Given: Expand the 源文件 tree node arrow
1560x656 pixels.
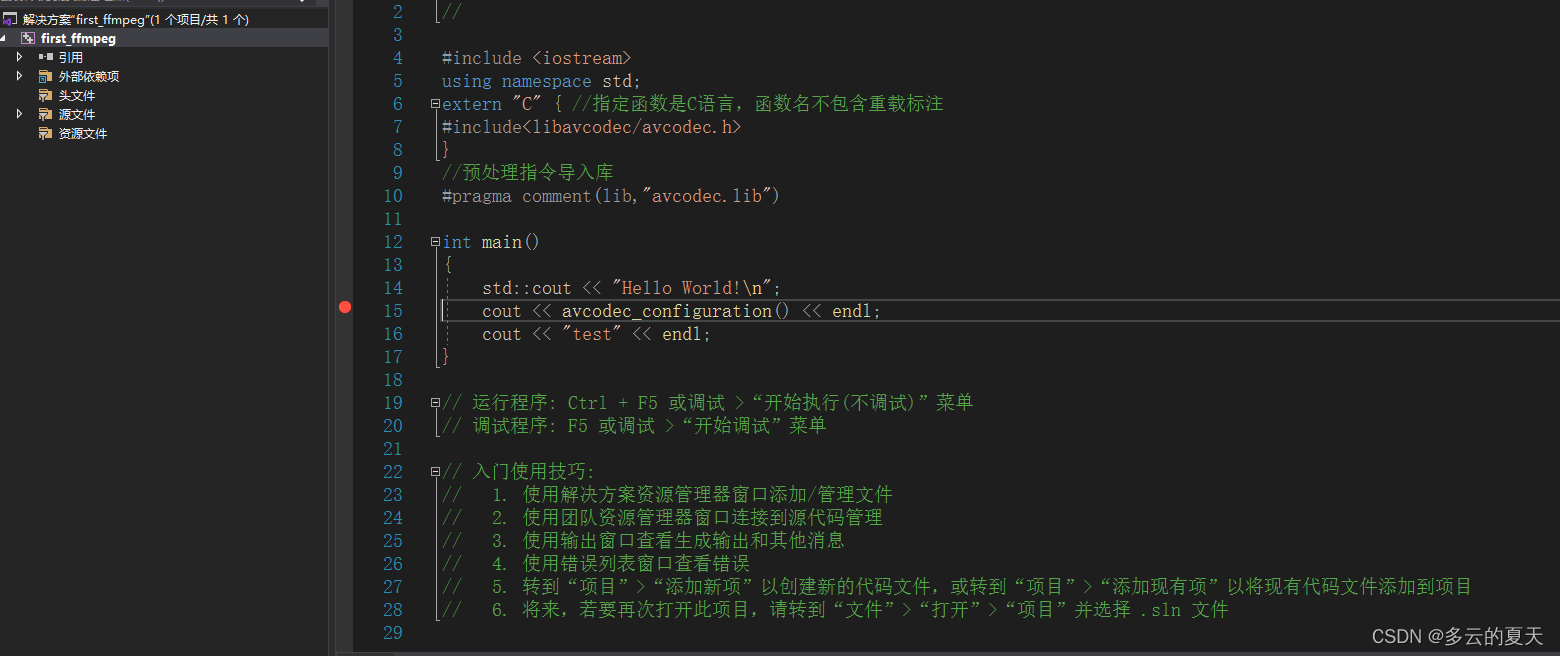Looking at the screenshot, I should coord(19,115).
